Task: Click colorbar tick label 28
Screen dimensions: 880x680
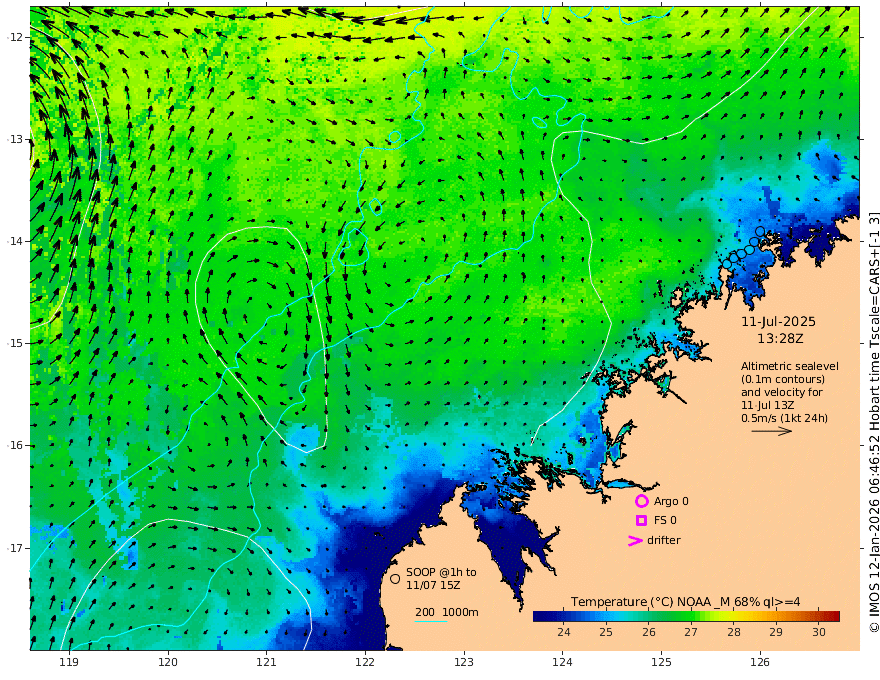Action: 734,632
